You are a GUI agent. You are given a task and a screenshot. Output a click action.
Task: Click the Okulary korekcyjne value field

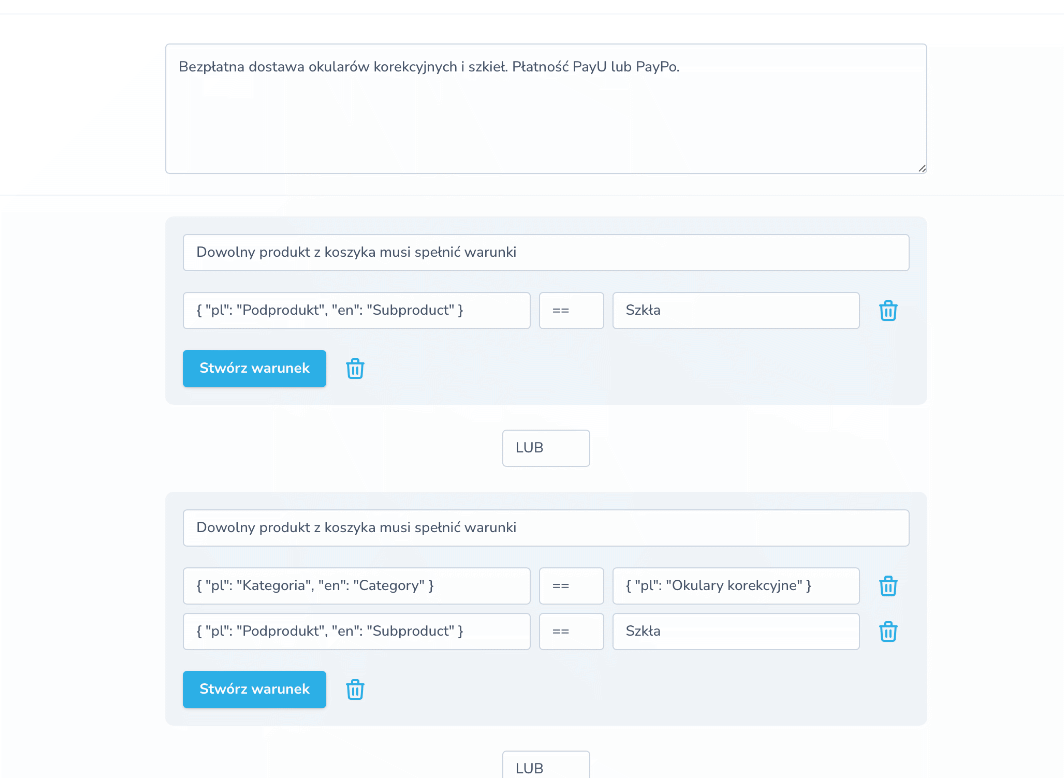tap(735, 586)
